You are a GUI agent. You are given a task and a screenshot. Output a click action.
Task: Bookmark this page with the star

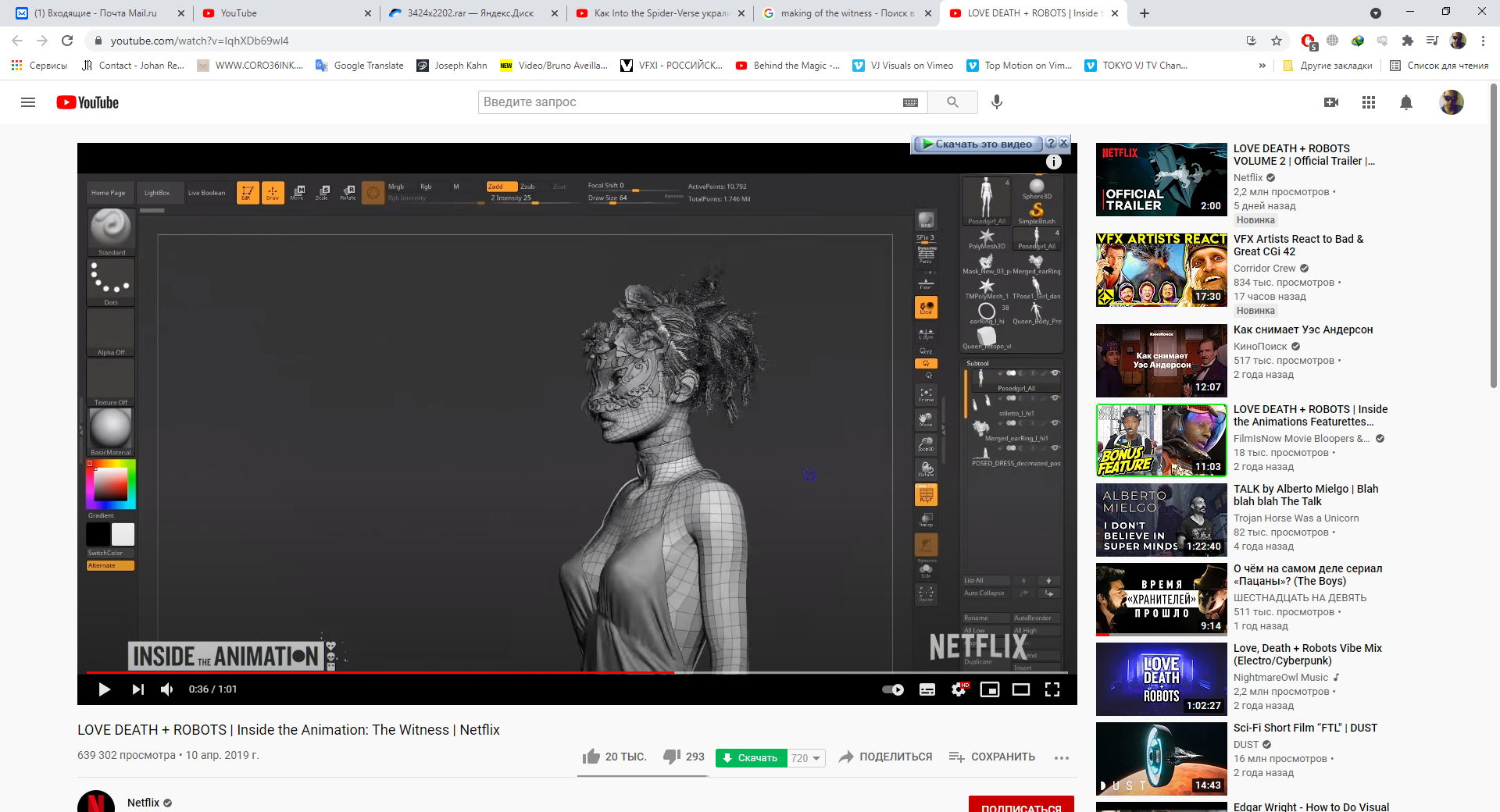click(x=1277, y=41)
